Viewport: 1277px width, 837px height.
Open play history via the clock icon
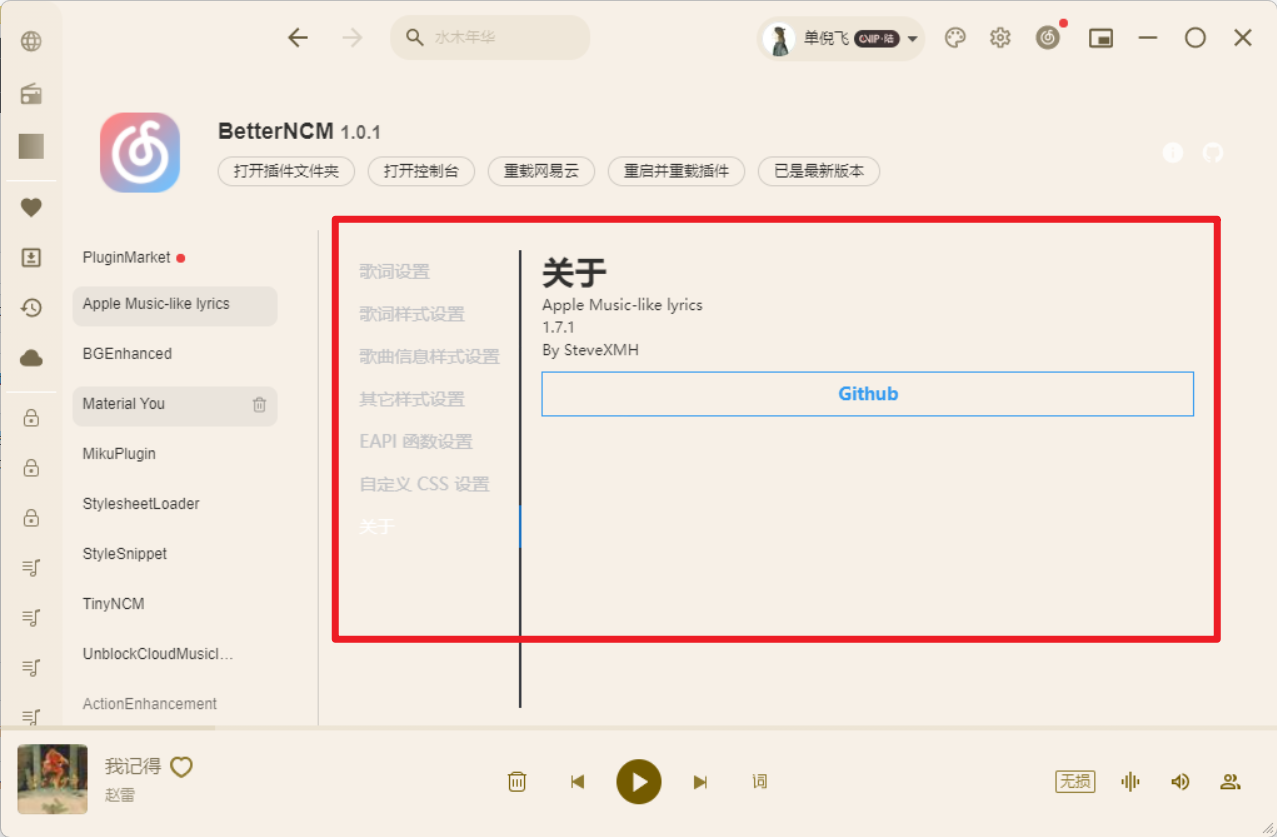pos(31,308)
